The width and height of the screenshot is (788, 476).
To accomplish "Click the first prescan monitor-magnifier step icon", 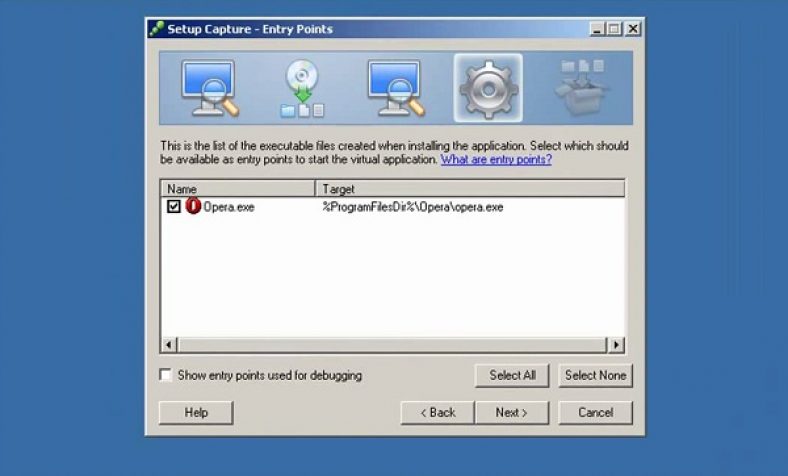I will click(x=209, y=88).
